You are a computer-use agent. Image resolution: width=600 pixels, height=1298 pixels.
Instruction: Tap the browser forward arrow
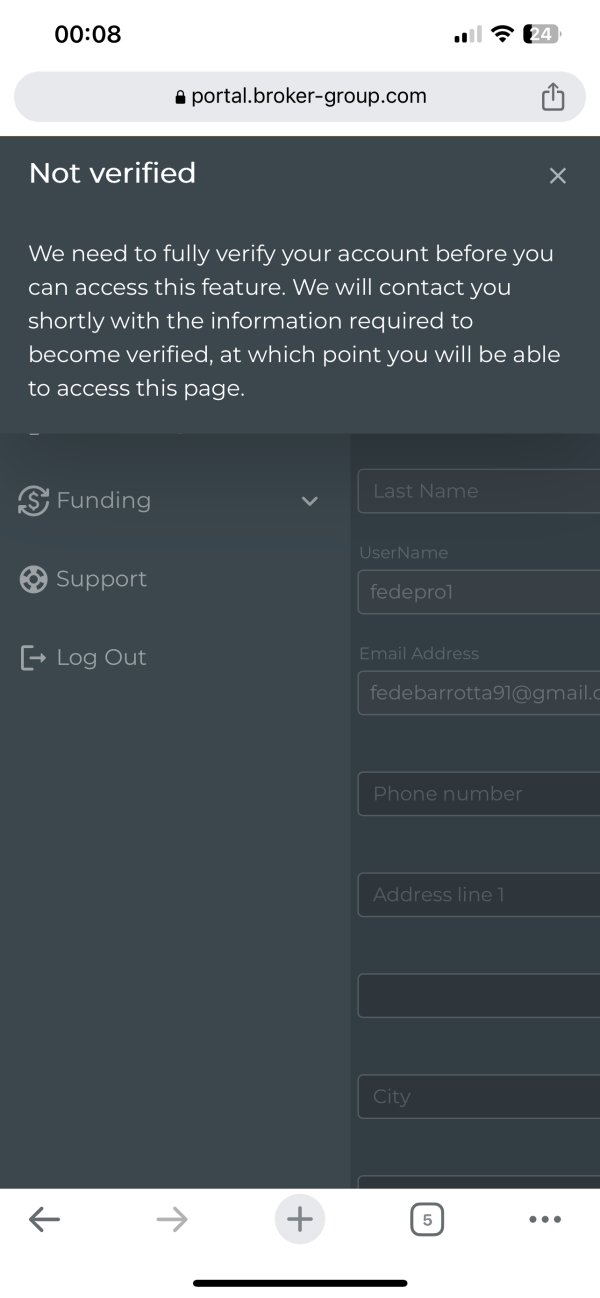[172, 1219]
